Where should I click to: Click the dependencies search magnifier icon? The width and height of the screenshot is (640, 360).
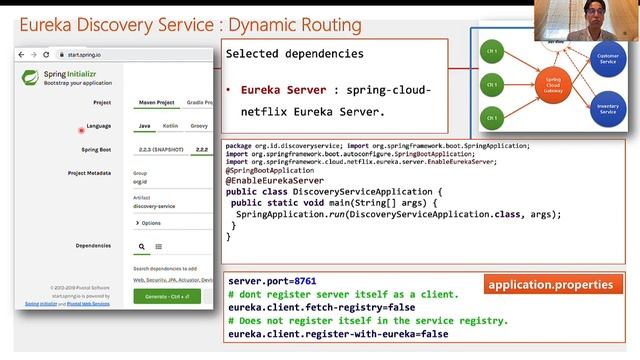[x=142, y=247]
